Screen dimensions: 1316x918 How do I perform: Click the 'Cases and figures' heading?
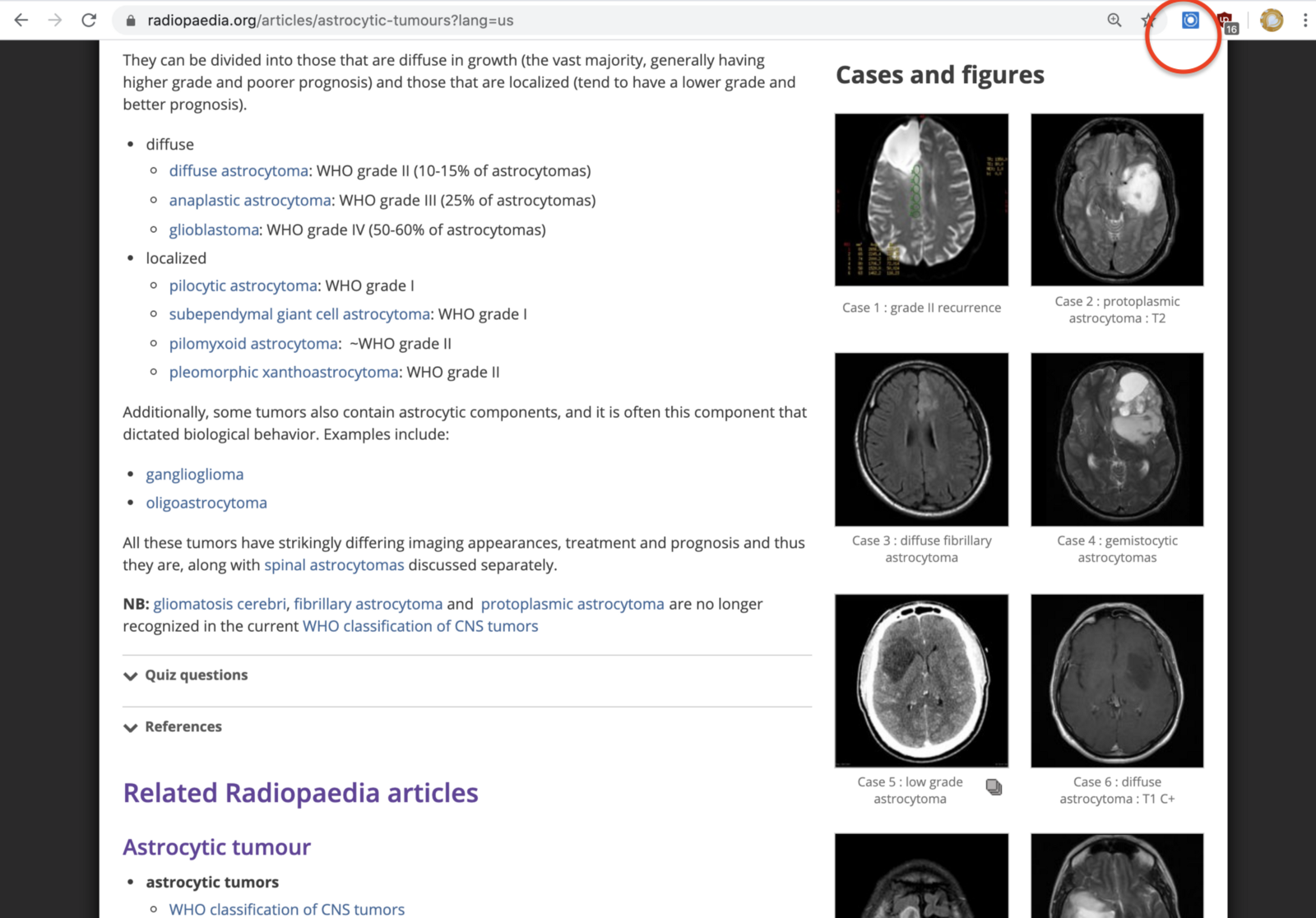(x=940, y=75)
